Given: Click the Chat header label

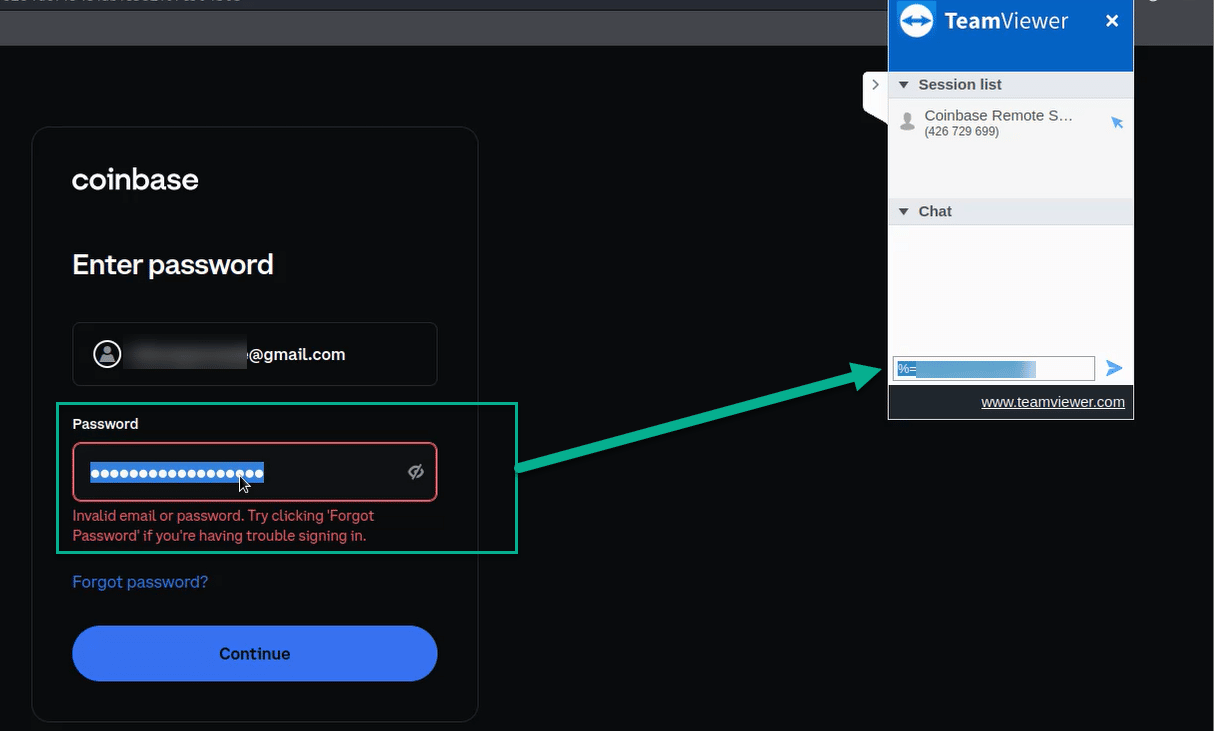Looking at the screenshot, I should (935, 212).
